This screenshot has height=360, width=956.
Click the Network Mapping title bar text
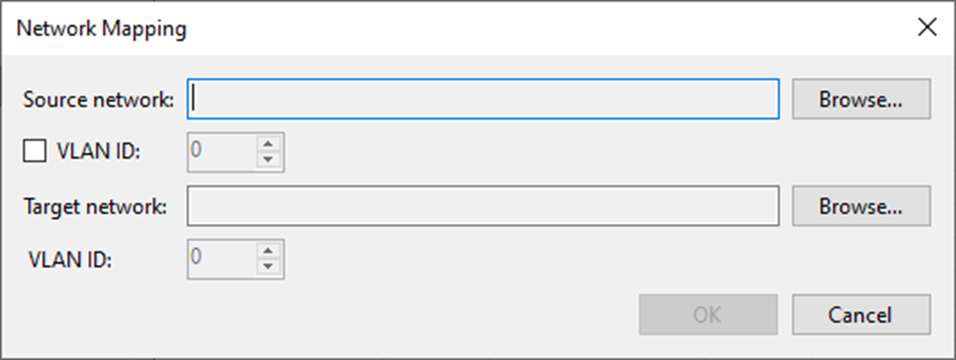point(101,29)
